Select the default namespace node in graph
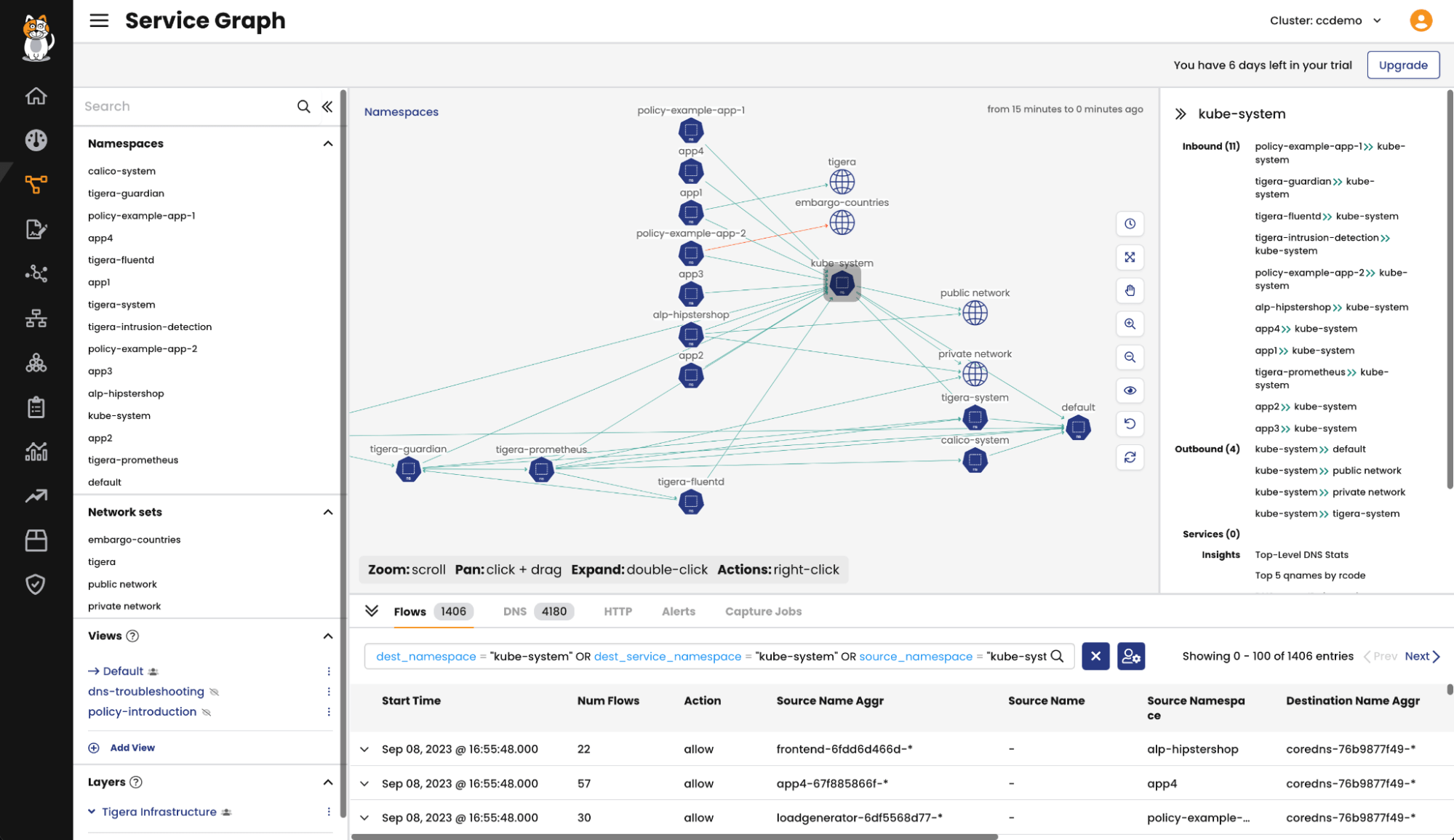This screenshot has width=1454, height=840. click(x=1078, y=428)
